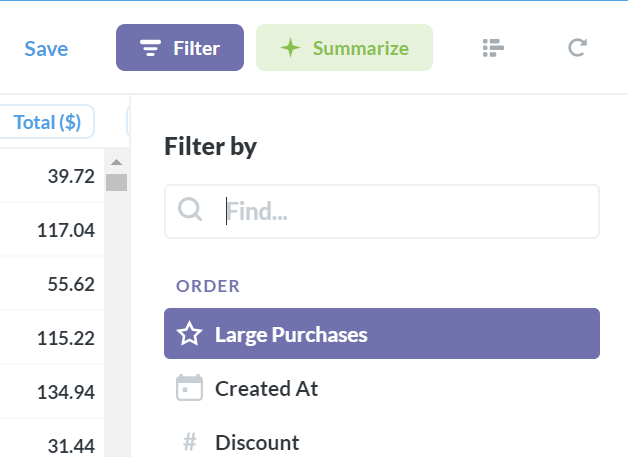Viewport: 628px width, 457px height.
Task: Click the table scrollbar thumb
Action: (x=116, y=182)
